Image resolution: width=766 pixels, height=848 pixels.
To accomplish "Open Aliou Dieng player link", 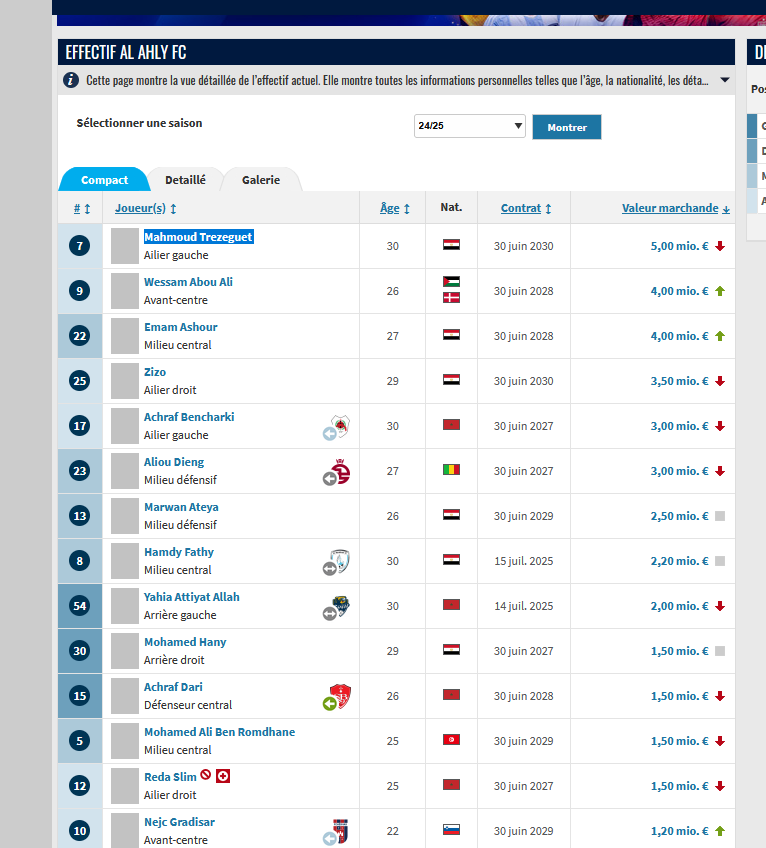I will [174, 462].
